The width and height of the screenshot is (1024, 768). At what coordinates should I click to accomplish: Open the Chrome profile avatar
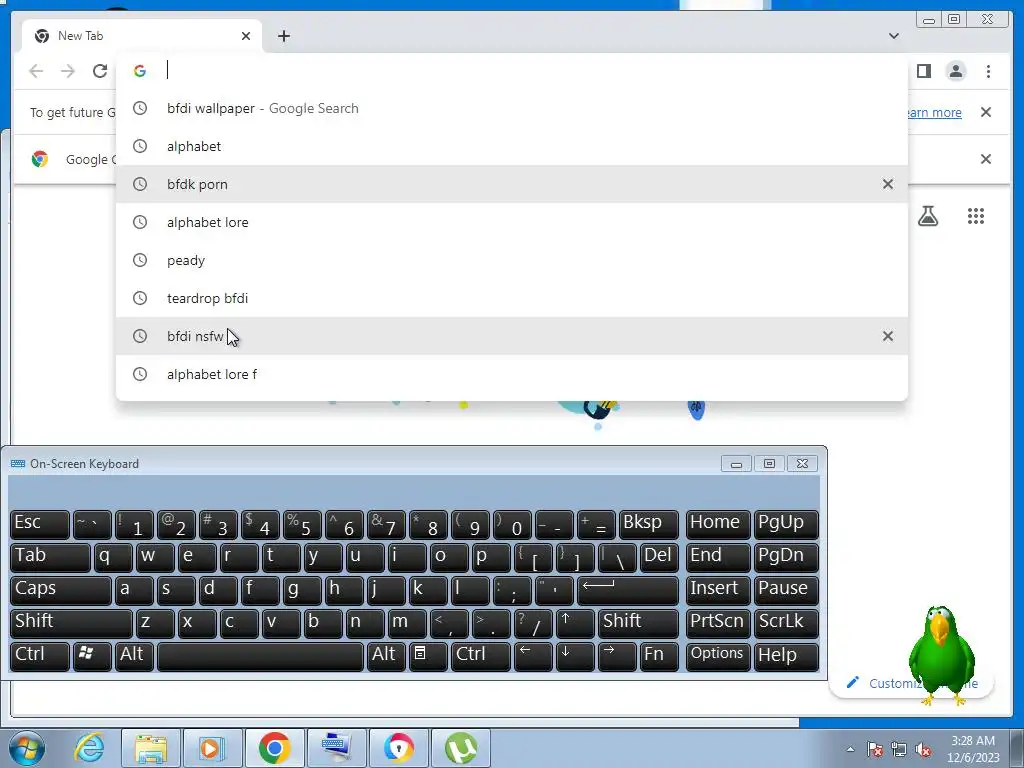click(955, 71)
